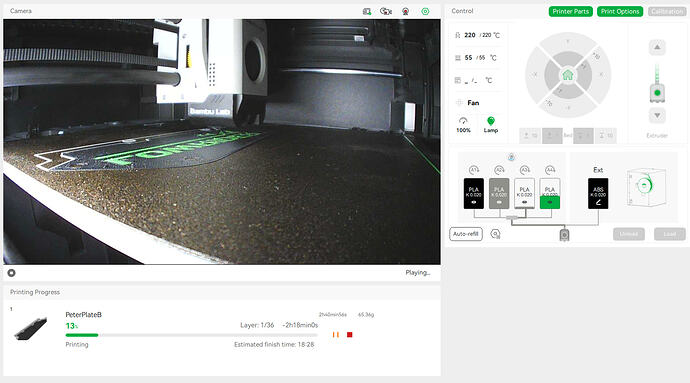Image resolution: width=690 pixels, height=383 pixels.
Task: Click the 'Camera' panel title
Action: [21, 11]
